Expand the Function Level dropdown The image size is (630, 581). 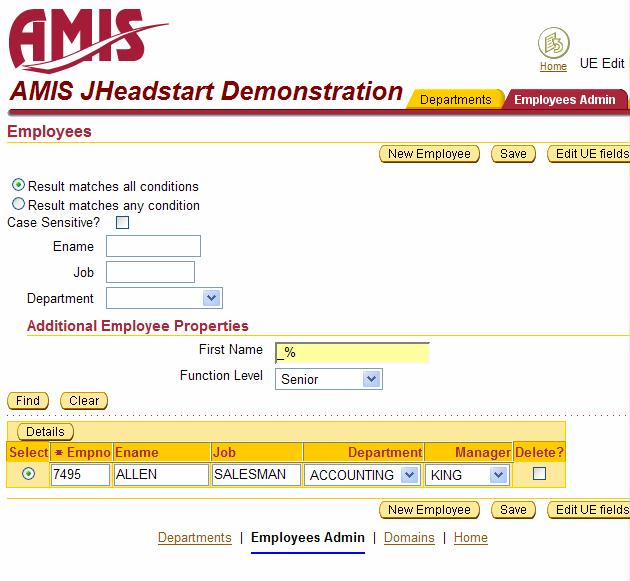coord(371,379)
